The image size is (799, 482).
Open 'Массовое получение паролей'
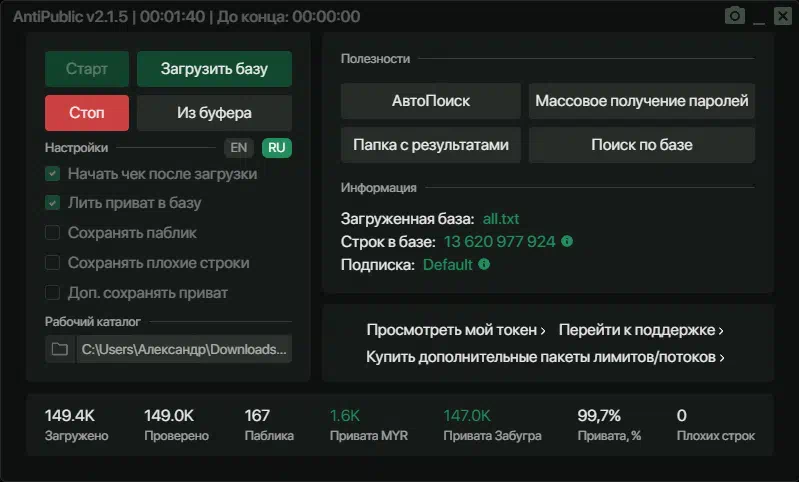coord(642,101)
